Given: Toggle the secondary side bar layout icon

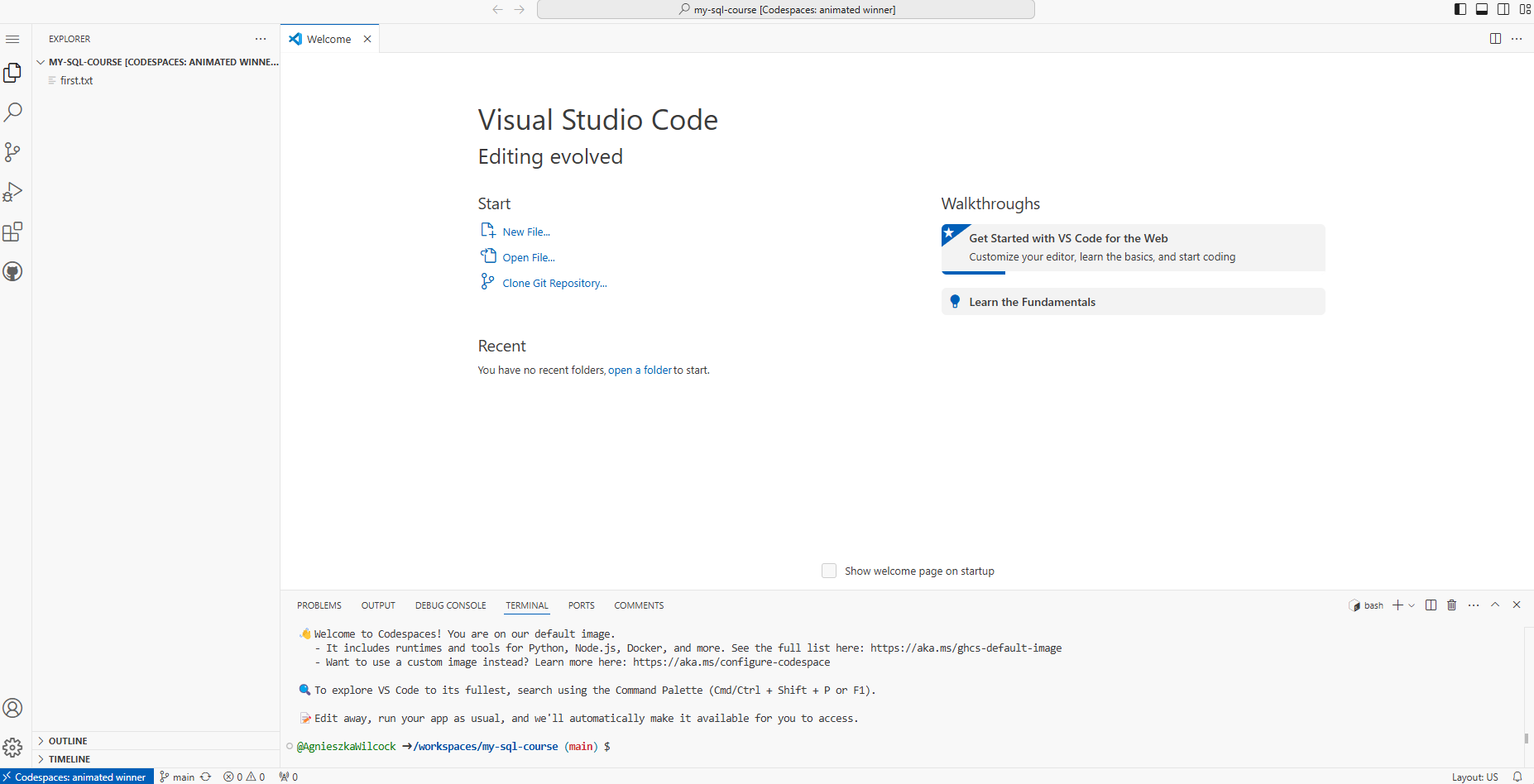Looking at the screenshot, I should 1503,9.
